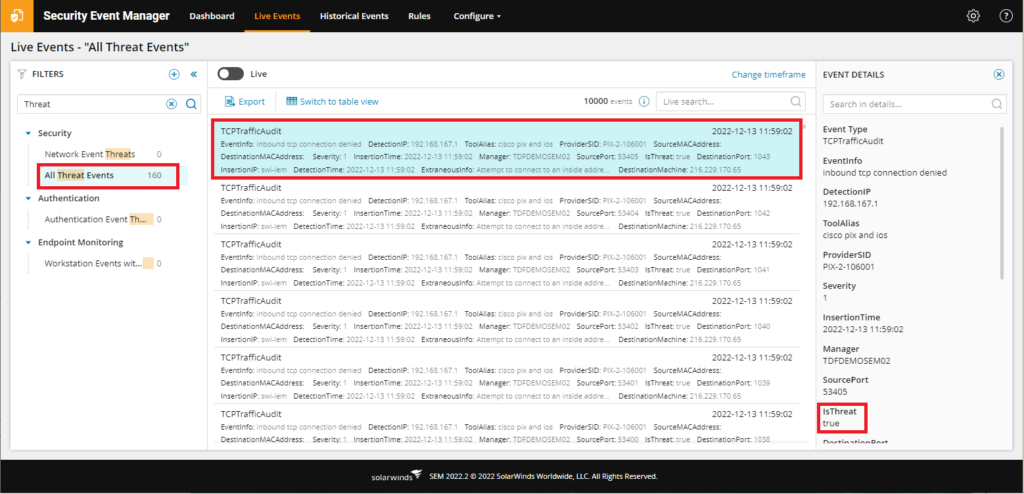1024x494 pixels.
Task: Click Switch to table view
Action: coord(339,101)
